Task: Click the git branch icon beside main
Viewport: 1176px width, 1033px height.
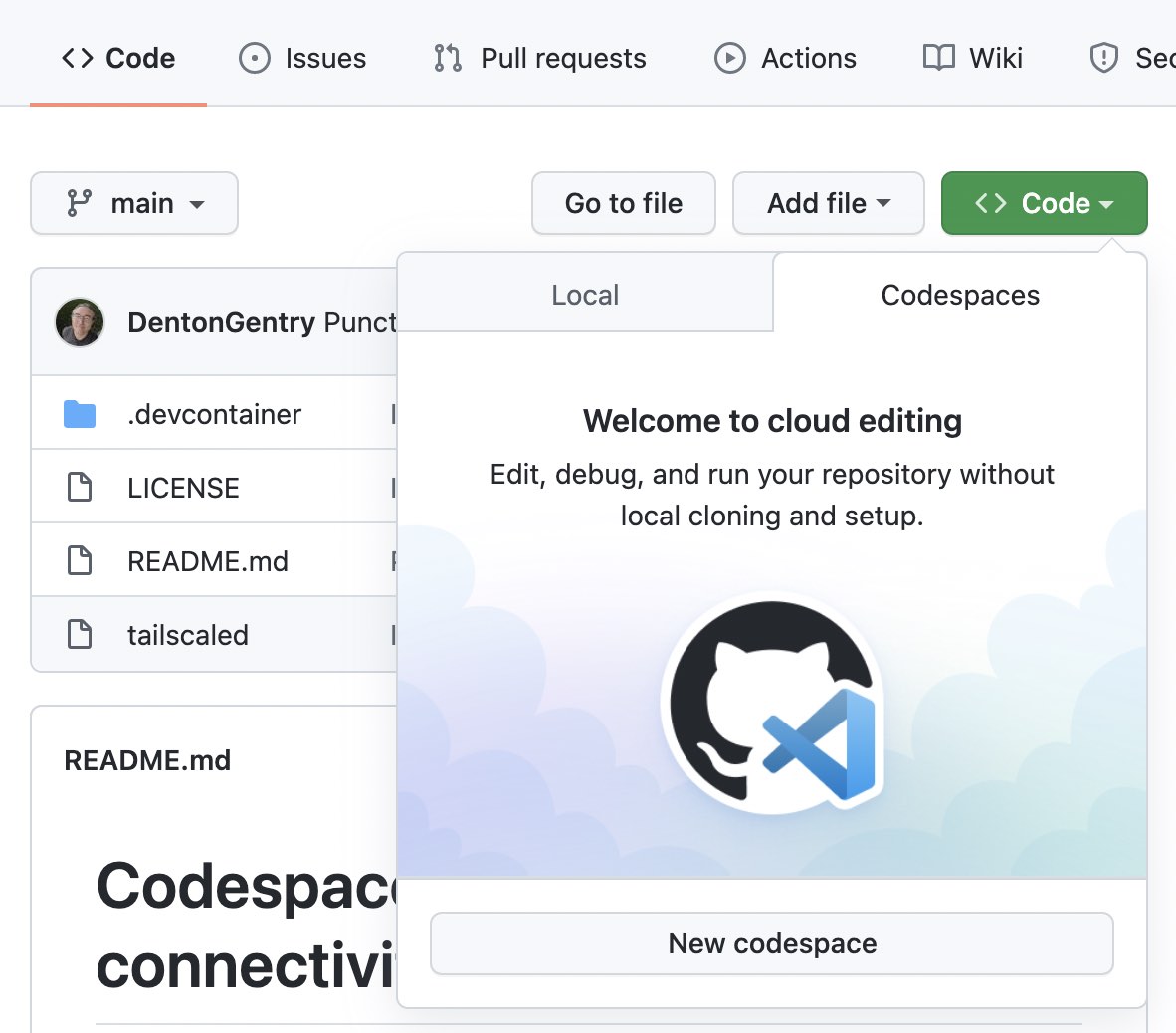Action: pyautogui.click(x=79, y=203)
